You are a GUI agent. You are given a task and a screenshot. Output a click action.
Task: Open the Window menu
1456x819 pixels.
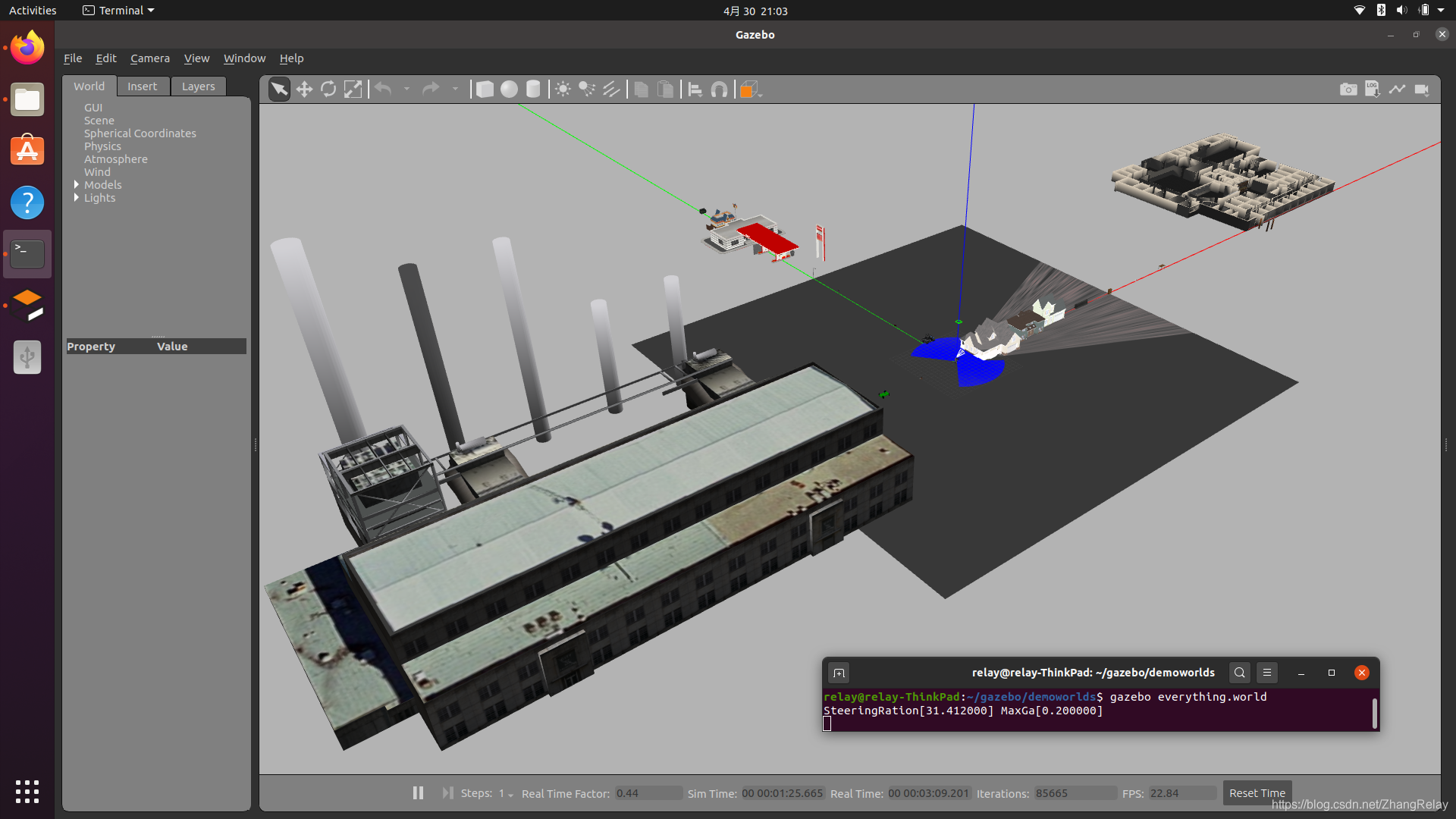[x=244, y=58]
